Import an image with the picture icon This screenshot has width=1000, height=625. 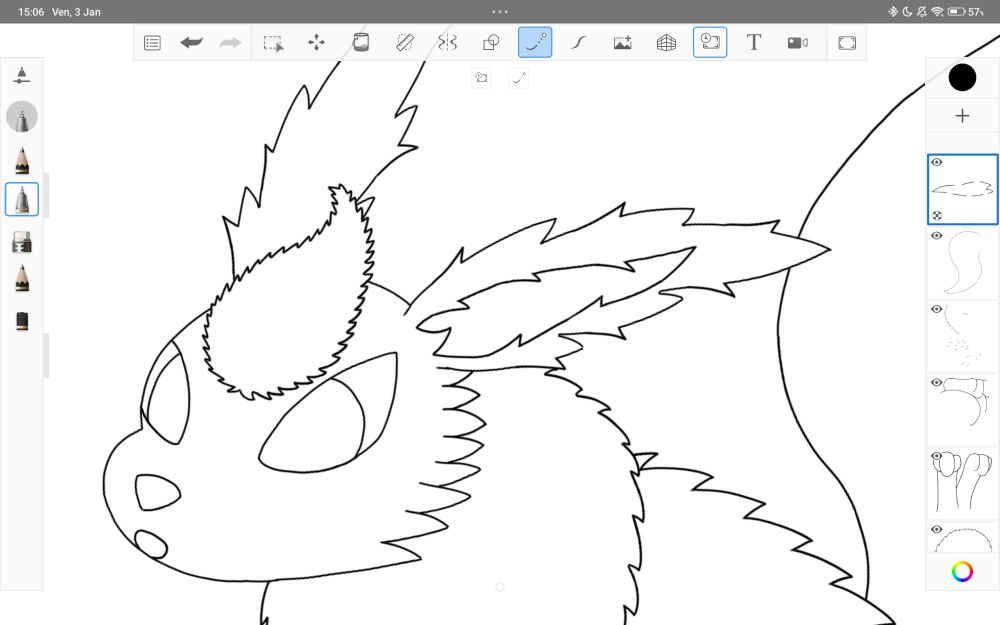tap(622, 43)
